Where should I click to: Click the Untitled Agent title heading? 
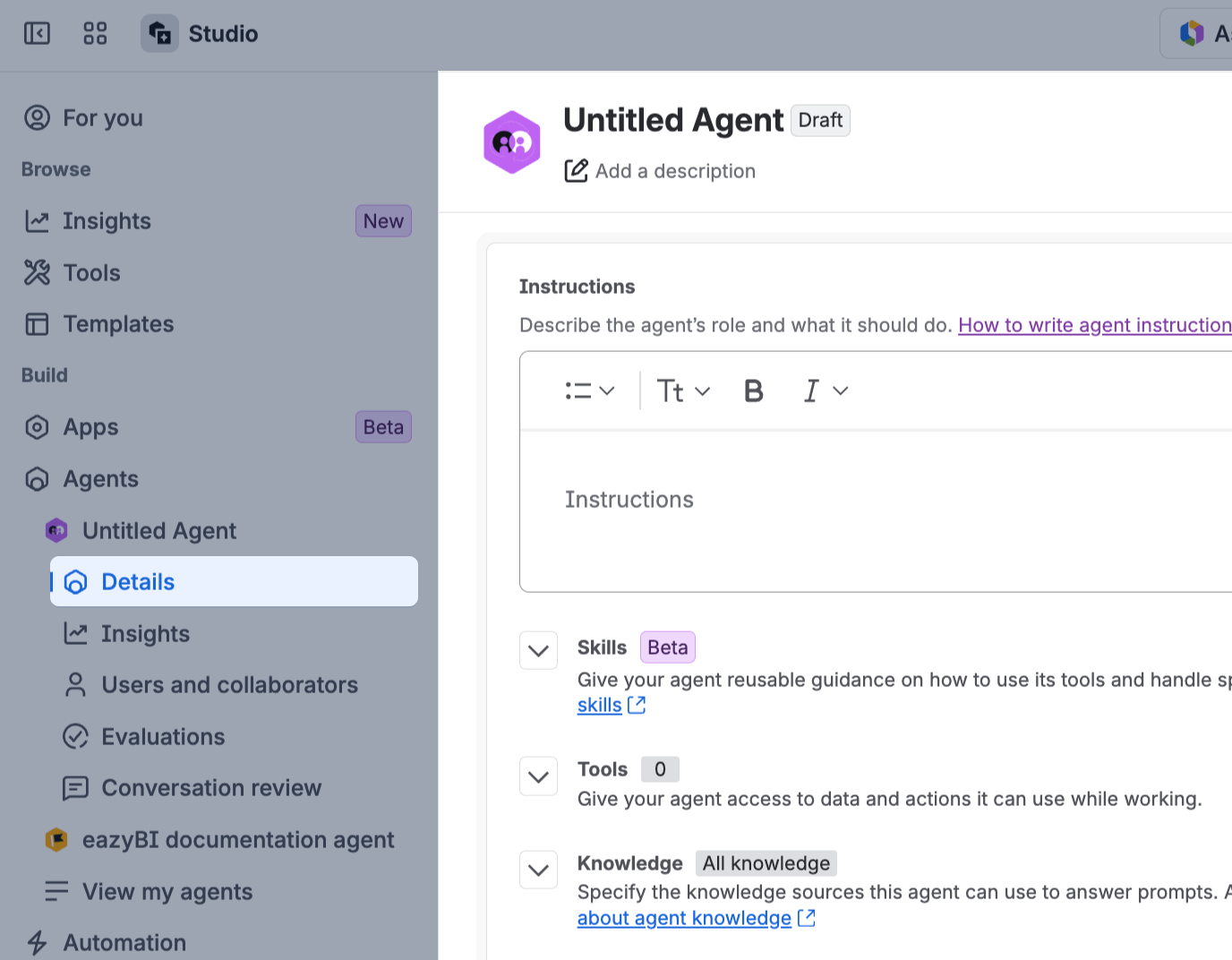pyautogui.click(x=673, y=120)
